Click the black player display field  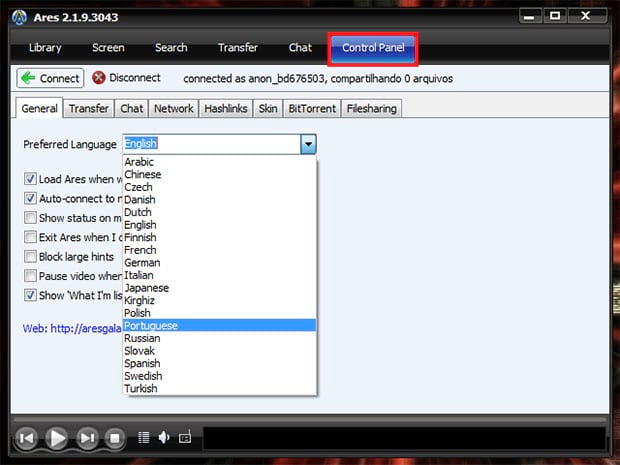pyautogui.click(x=404, y=438)
